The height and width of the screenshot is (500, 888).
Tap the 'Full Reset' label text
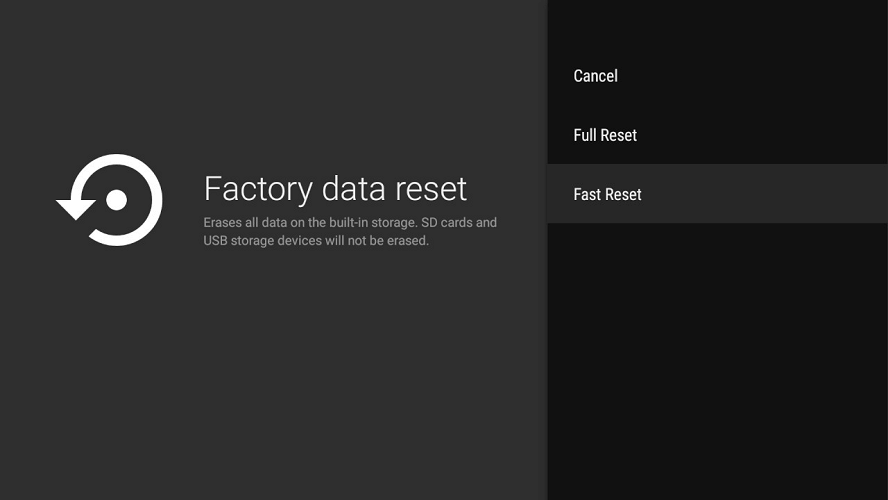(605, 135)
